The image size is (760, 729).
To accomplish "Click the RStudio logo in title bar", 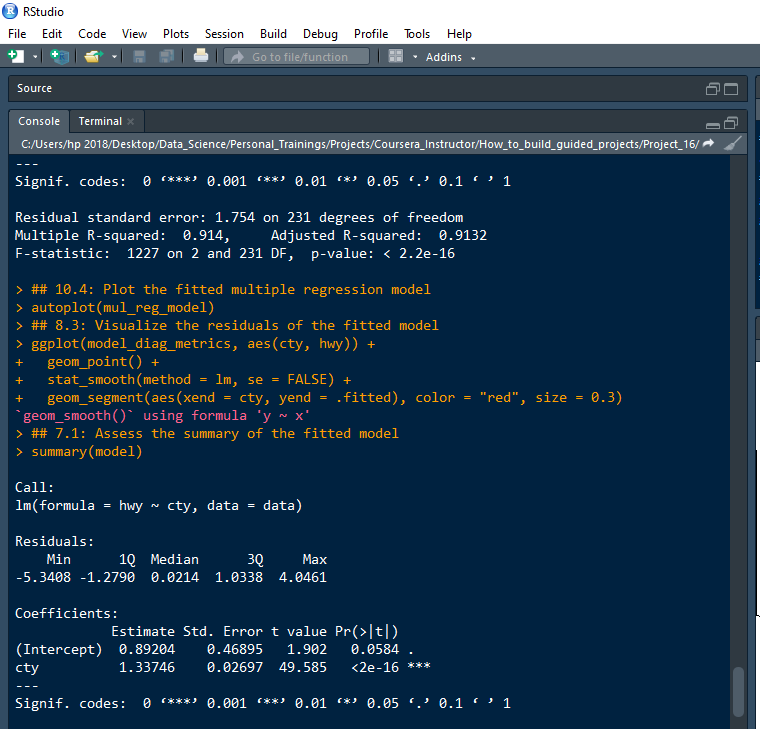I will coord(10,11).
